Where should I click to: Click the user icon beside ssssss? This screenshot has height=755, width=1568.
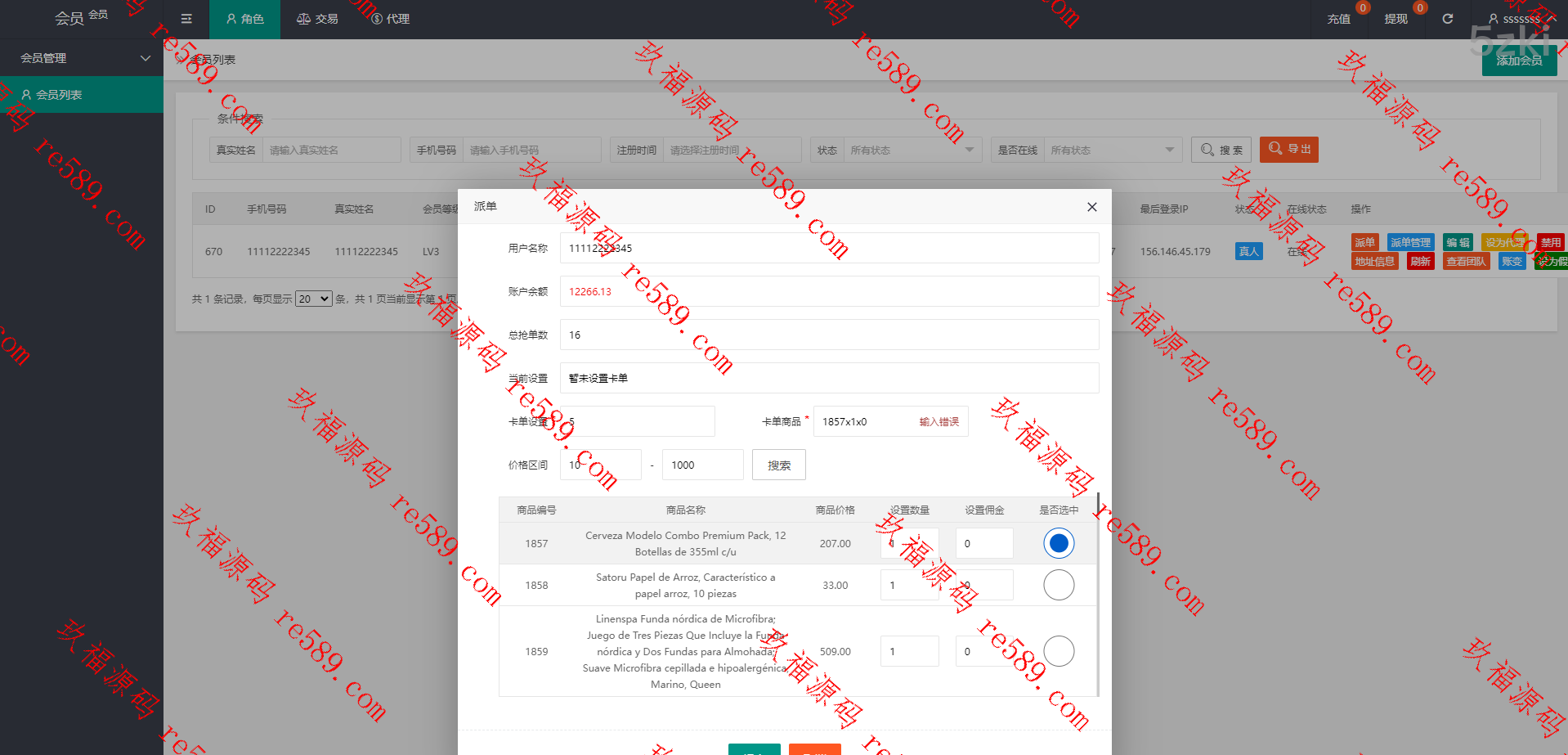click(1493, 19)
